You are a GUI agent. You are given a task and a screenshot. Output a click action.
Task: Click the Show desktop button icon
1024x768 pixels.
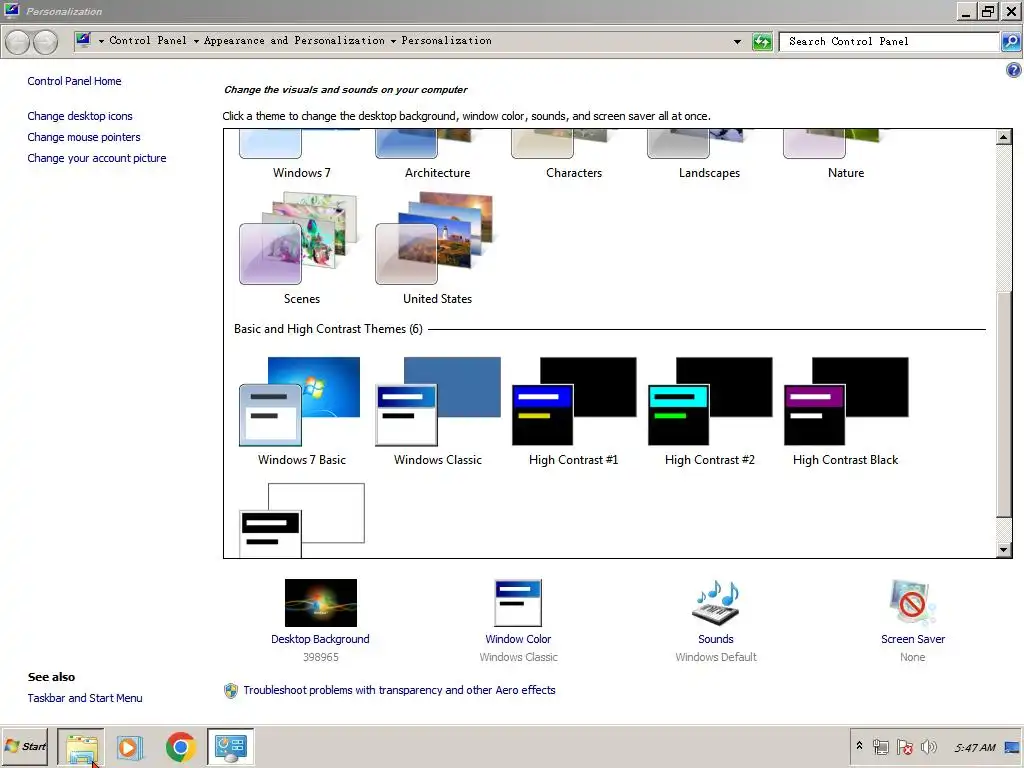coord(1012,746)
